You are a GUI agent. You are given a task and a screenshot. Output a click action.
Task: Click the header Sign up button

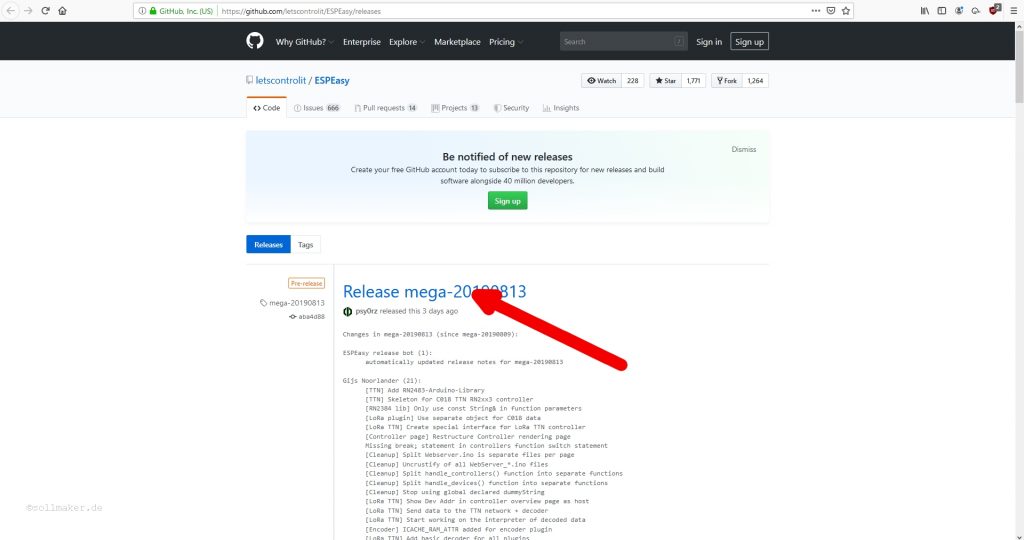tap(749, 42)
